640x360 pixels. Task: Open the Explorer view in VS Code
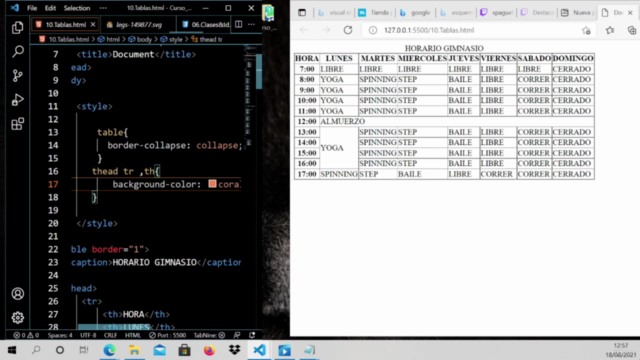pos(18,27)
